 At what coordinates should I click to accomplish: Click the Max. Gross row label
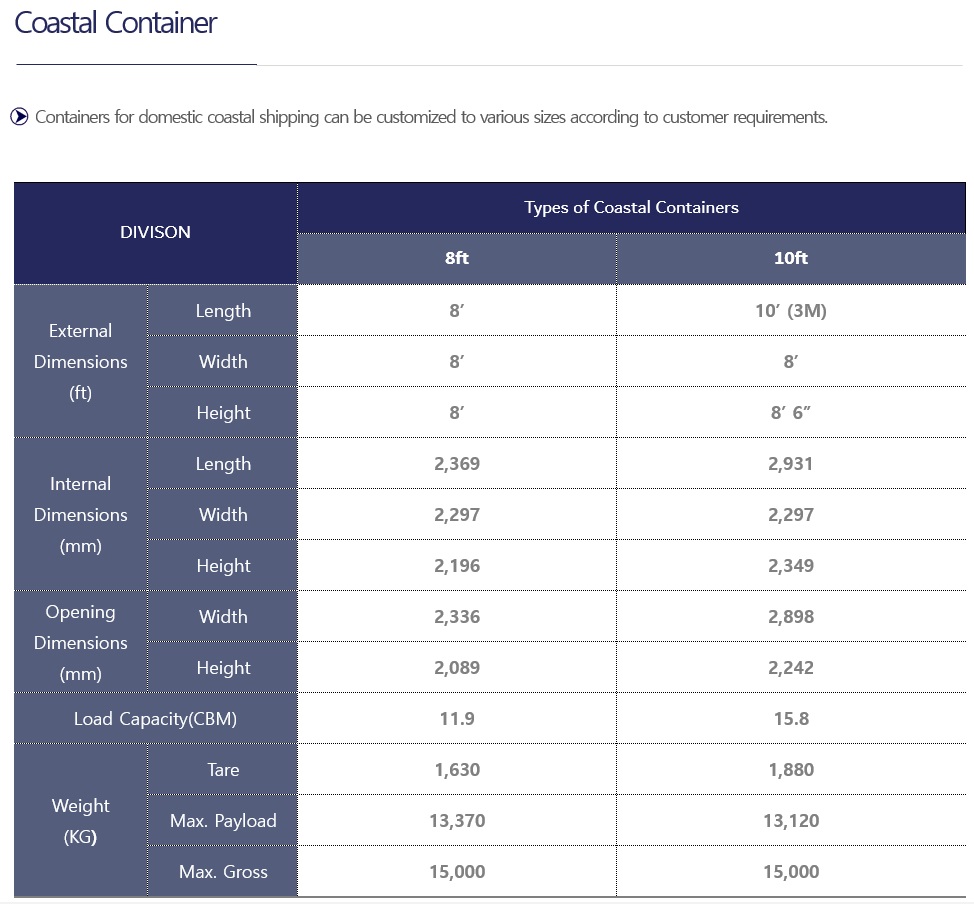(x=223, y=872)
